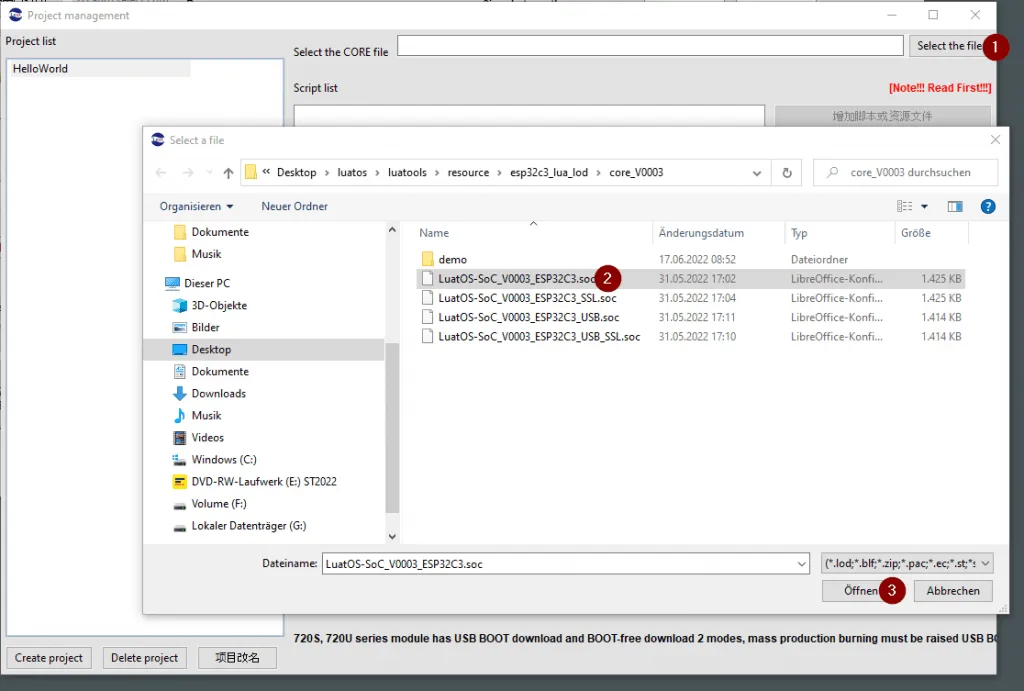Viewport: 1024px width, 691px height.
Task: Select the 3D-Objekte folder in sidebar
Action: 218,305
